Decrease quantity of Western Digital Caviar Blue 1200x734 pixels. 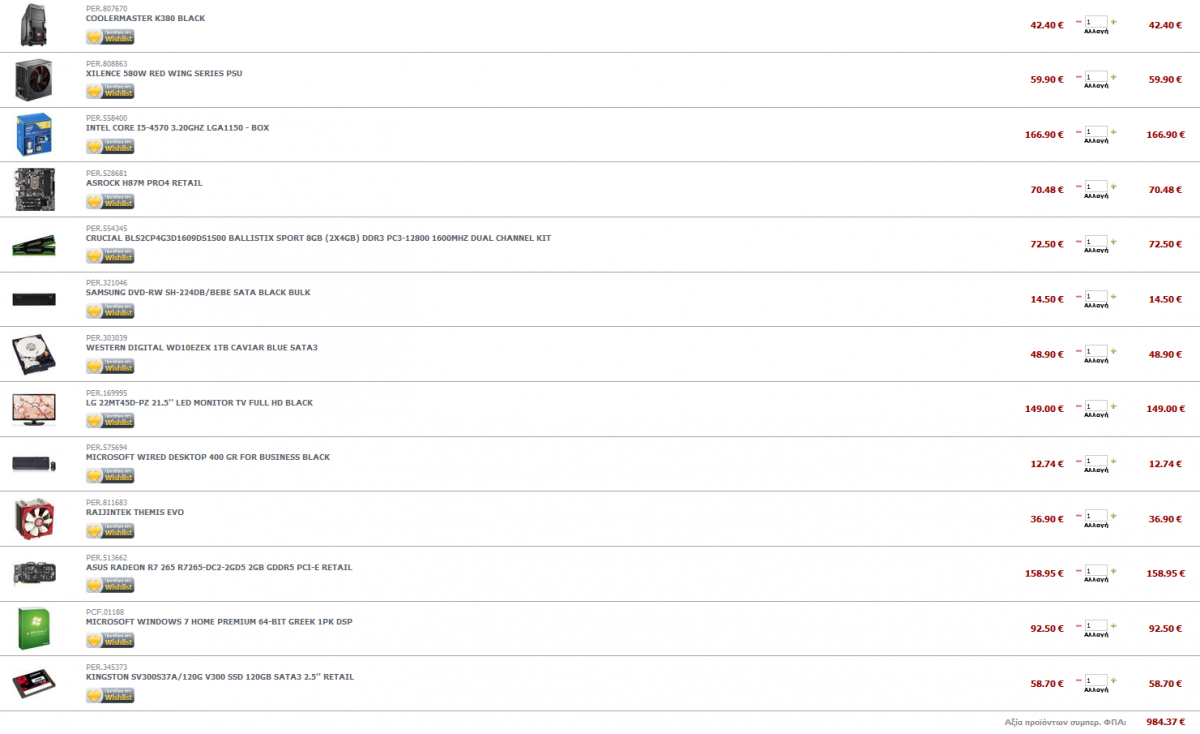(1079, 351)
